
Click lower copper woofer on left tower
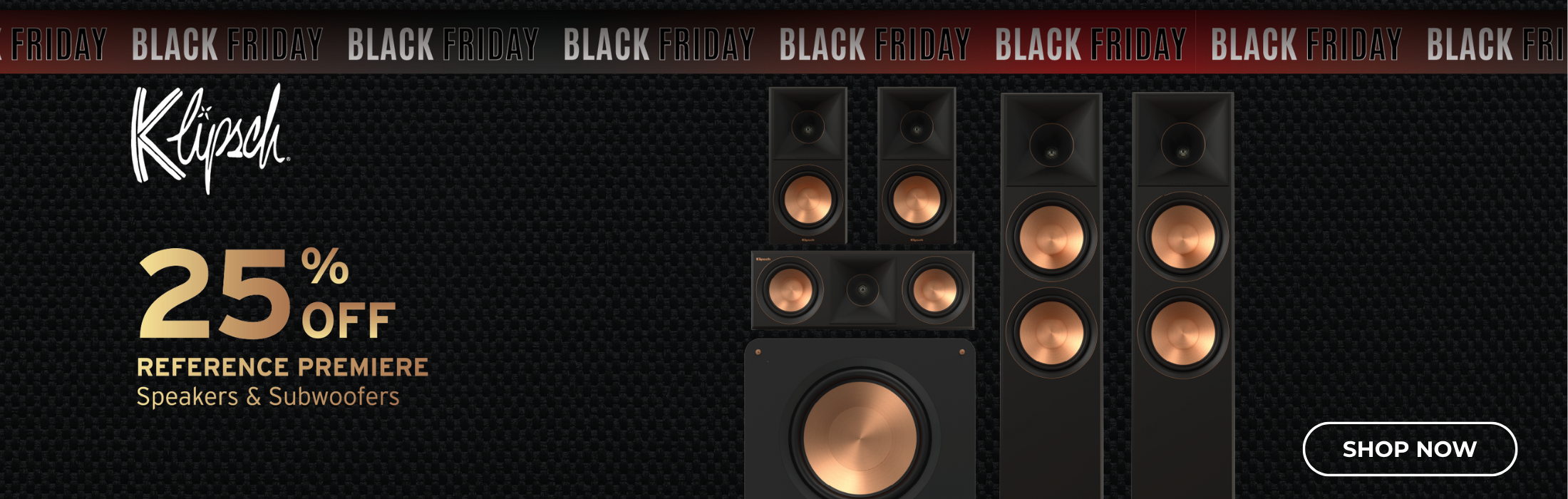pyautogui.click(x=1051, y=334)
